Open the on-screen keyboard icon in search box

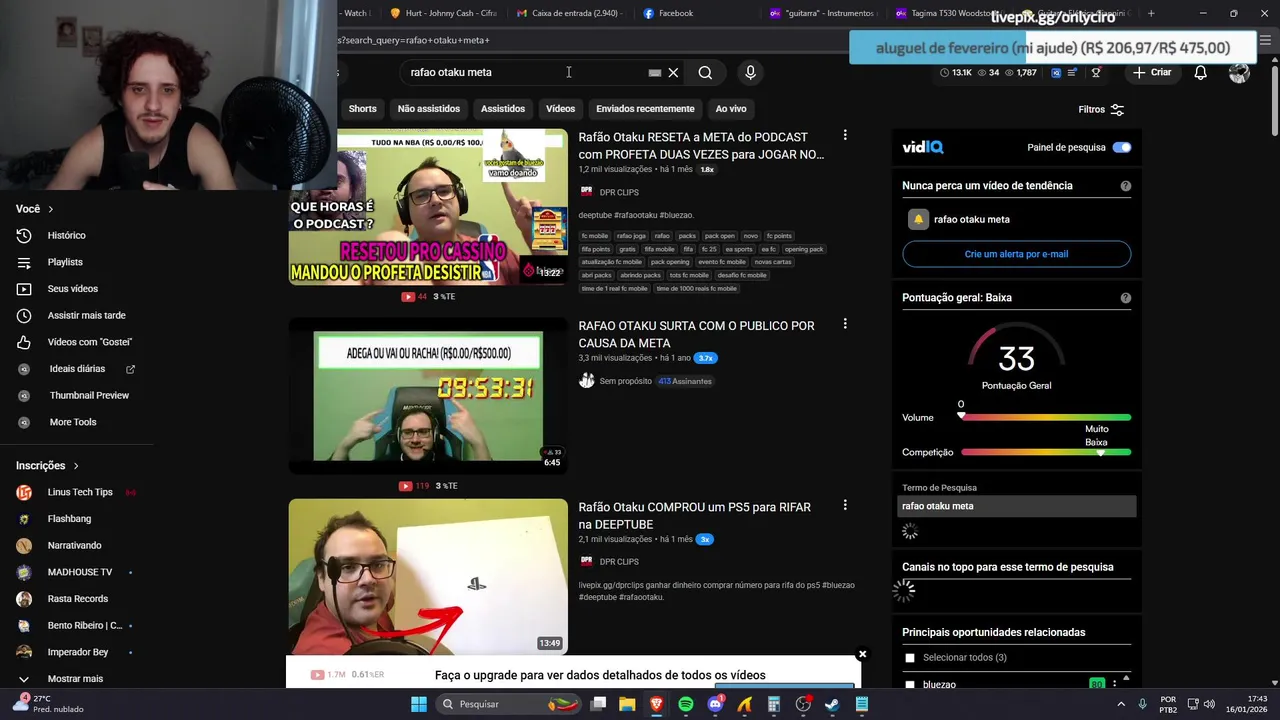(654, 72)
